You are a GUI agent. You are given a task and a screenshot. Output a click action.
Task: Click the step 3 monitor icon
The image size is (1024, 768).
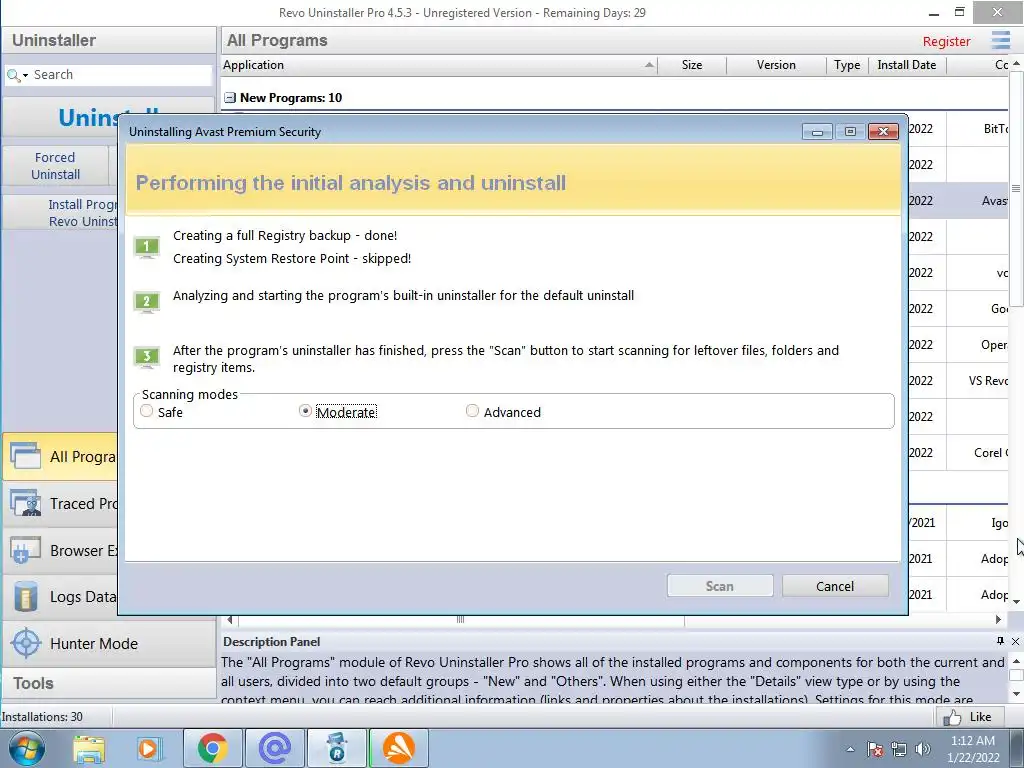click(x=146, y=357)
